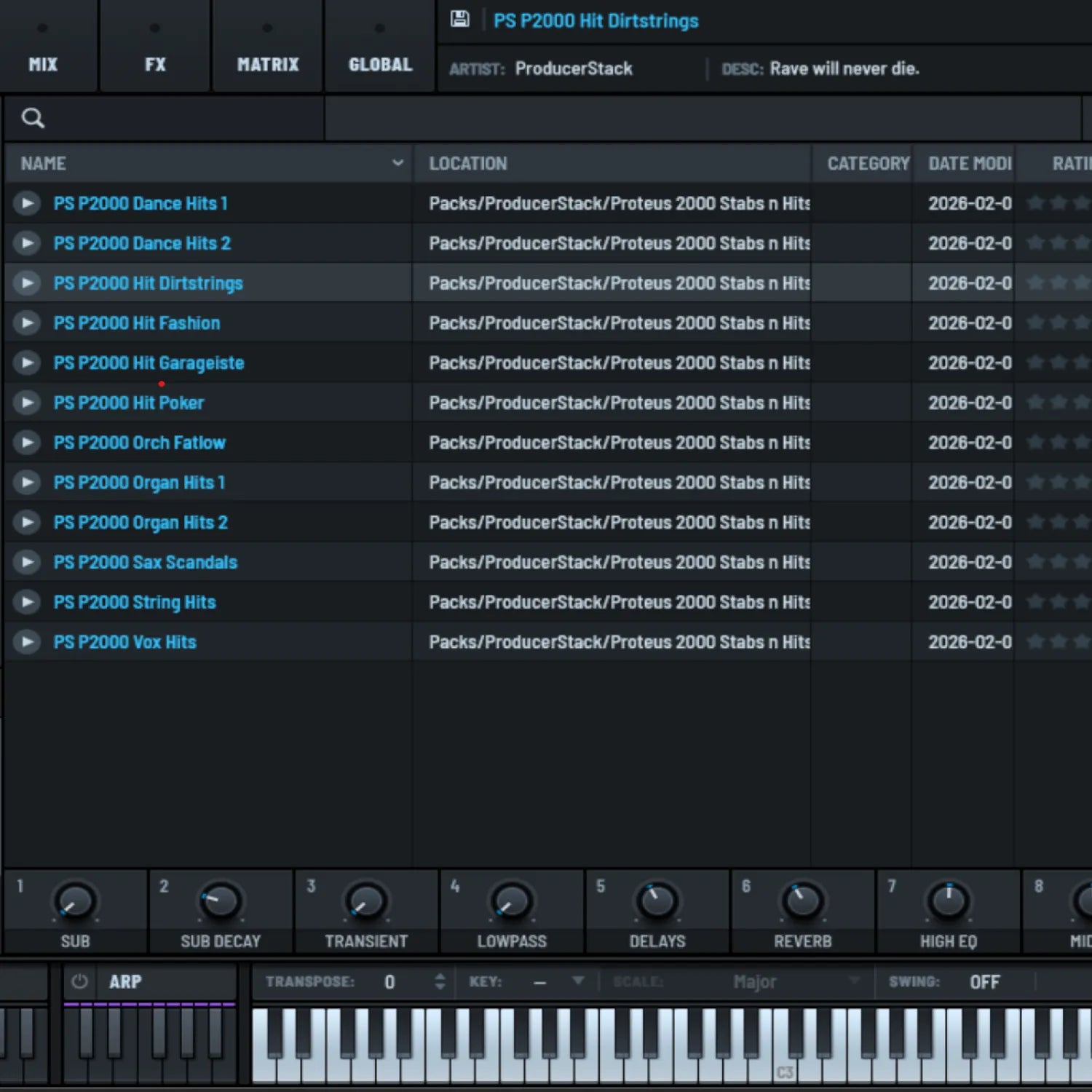1092x1092 pixels.
Task: Click the REVERB macro knob
Action: coord(802,901)
